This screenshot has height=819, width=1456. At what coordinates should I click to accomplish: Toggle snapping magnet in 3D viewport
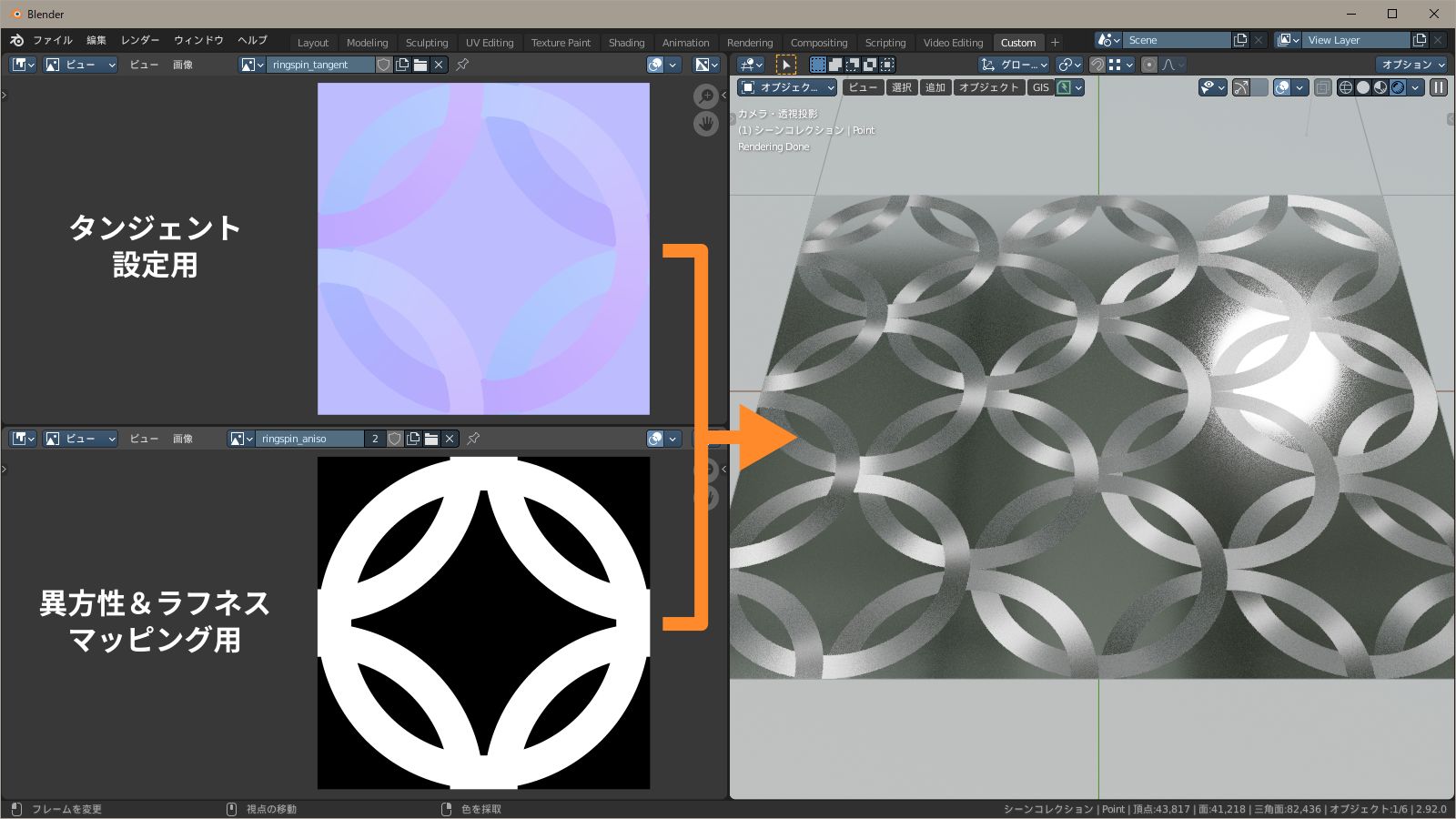1097,65
